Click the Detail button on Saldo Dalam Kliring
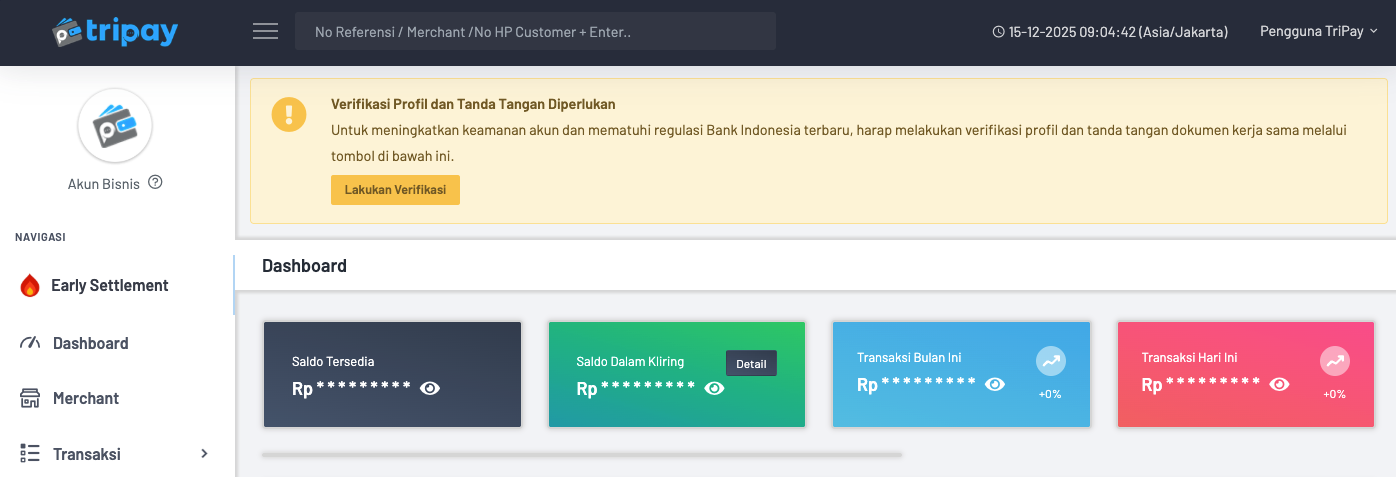Screen dimensions: 1396x477 751,364
